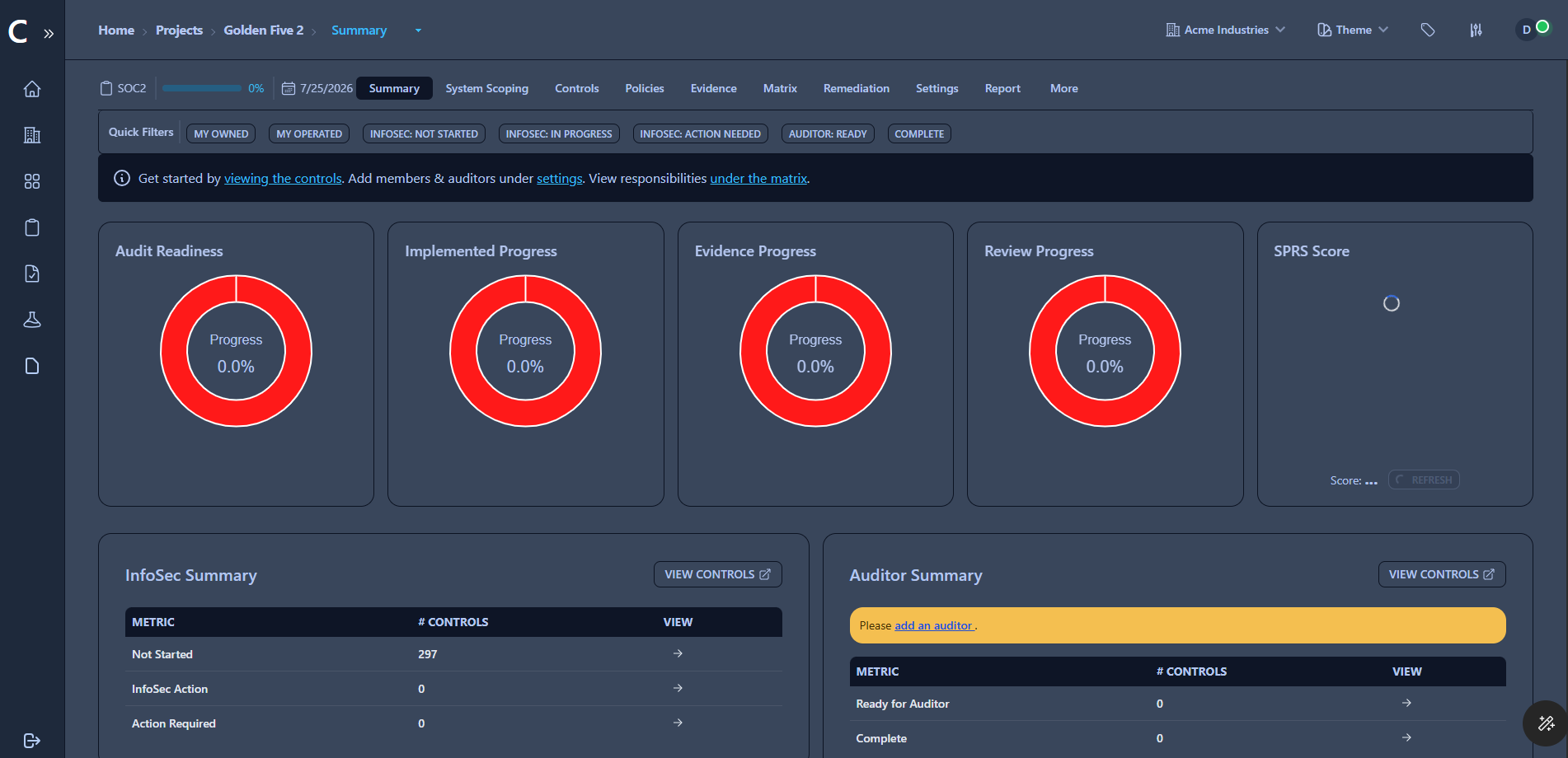Click the InfoSec Action row view arrow
1568x758 pixels.
(678, 688)
